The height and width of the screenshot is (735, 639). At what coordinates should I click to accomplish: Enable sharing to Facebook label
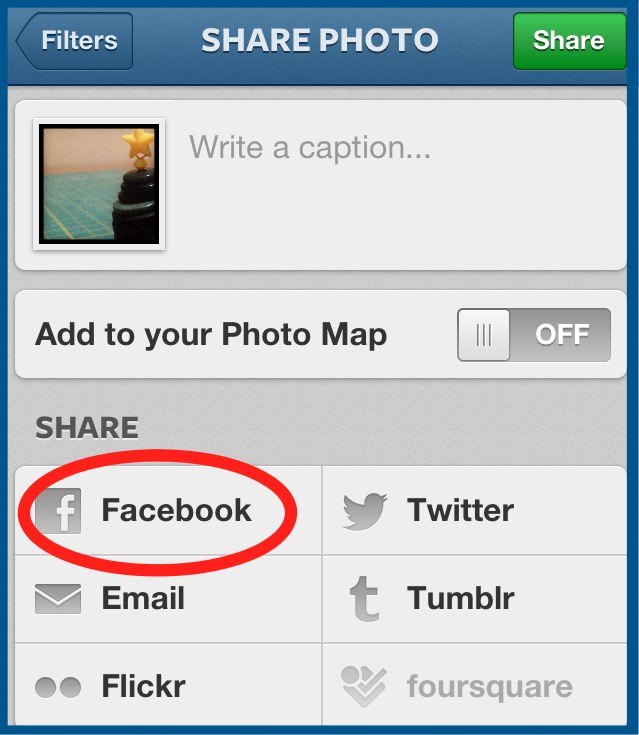point(177,510)
